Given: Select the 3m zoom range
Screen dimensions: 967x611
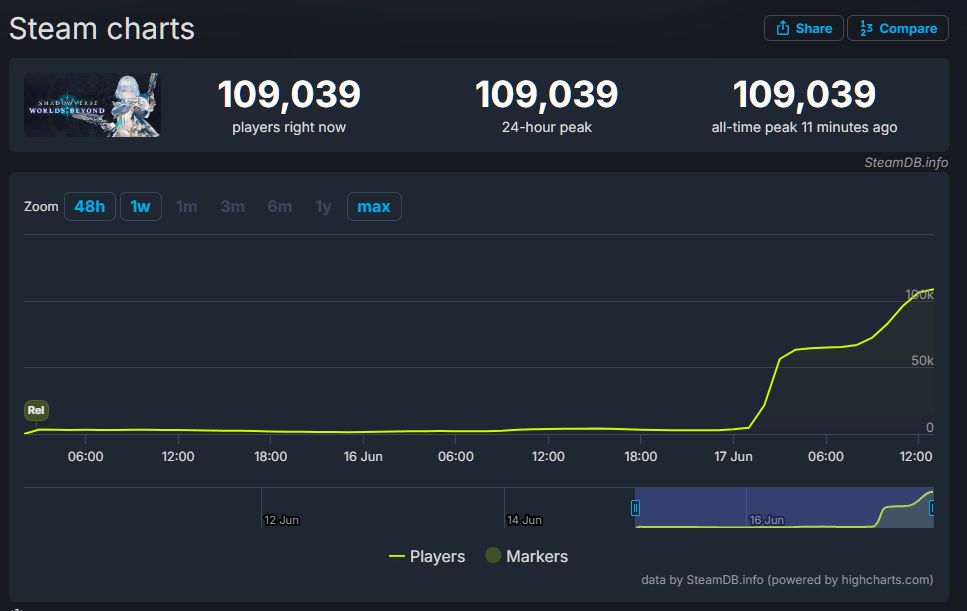Looking at the screenshot, I should (x=232, y=207).
